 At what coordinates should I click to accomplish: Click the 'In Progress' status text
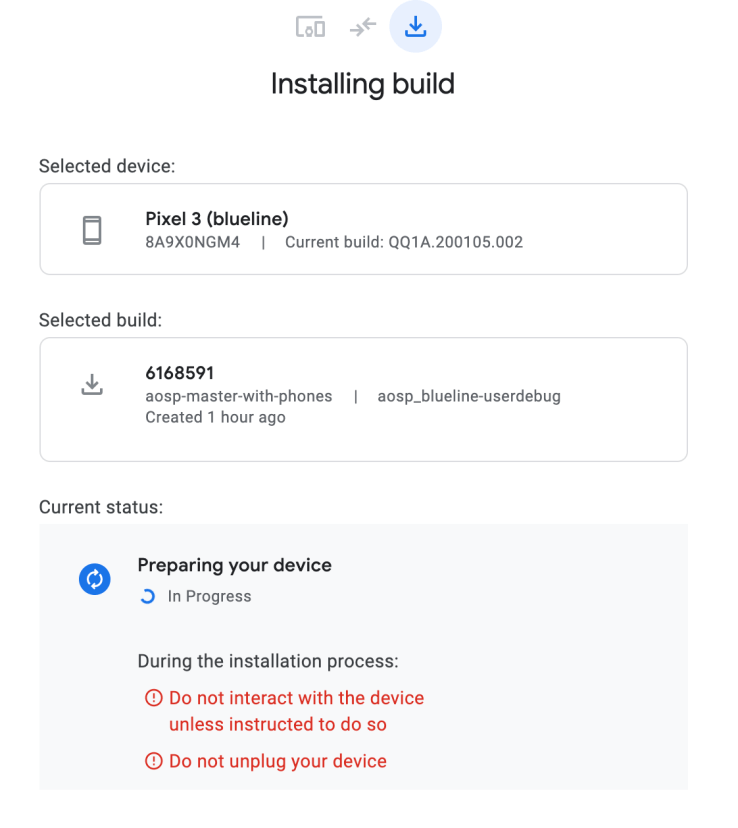210,597
